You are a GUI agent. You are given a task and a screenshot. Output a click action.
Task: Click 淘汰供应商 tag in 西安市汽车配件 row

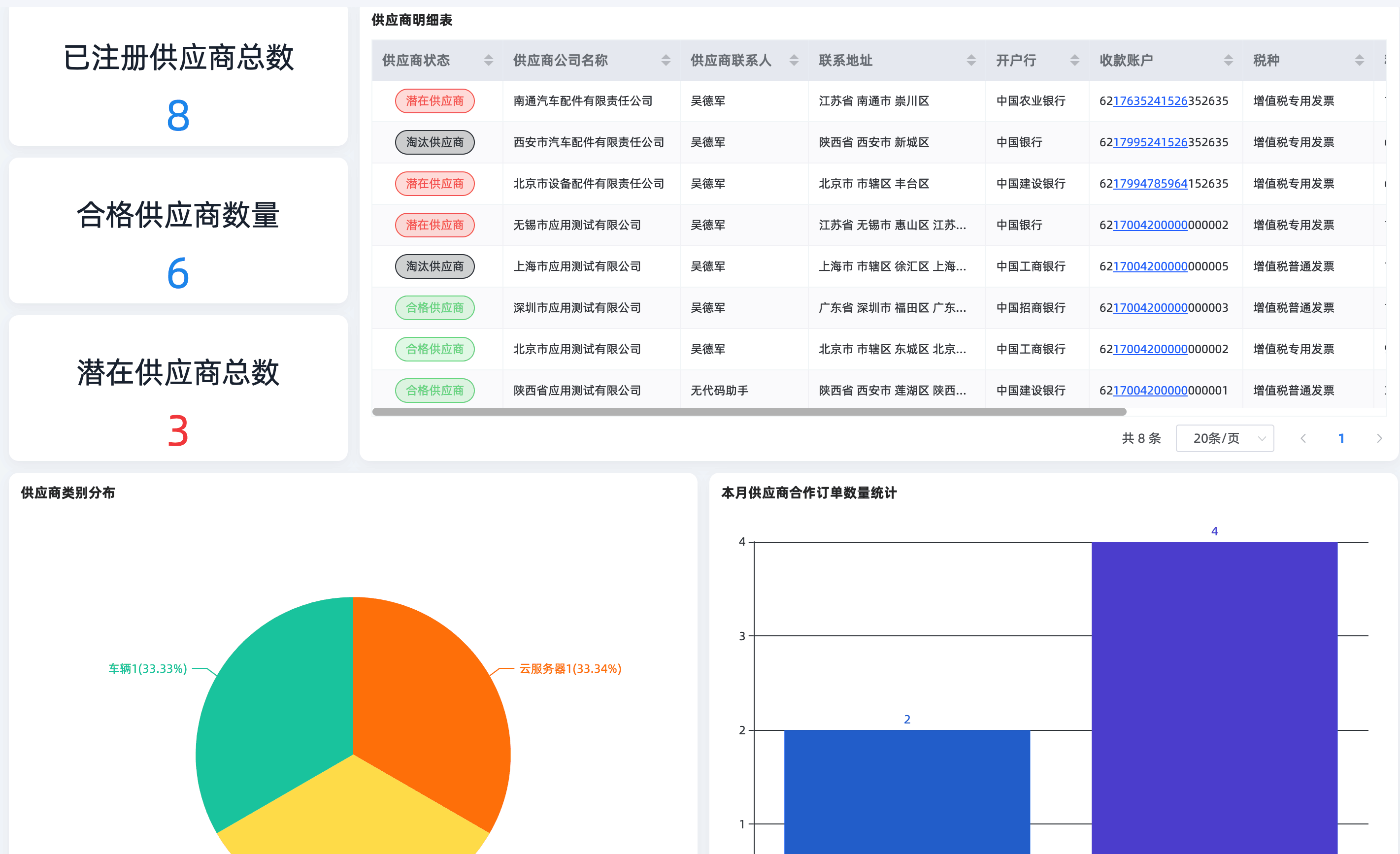point(434,142)
